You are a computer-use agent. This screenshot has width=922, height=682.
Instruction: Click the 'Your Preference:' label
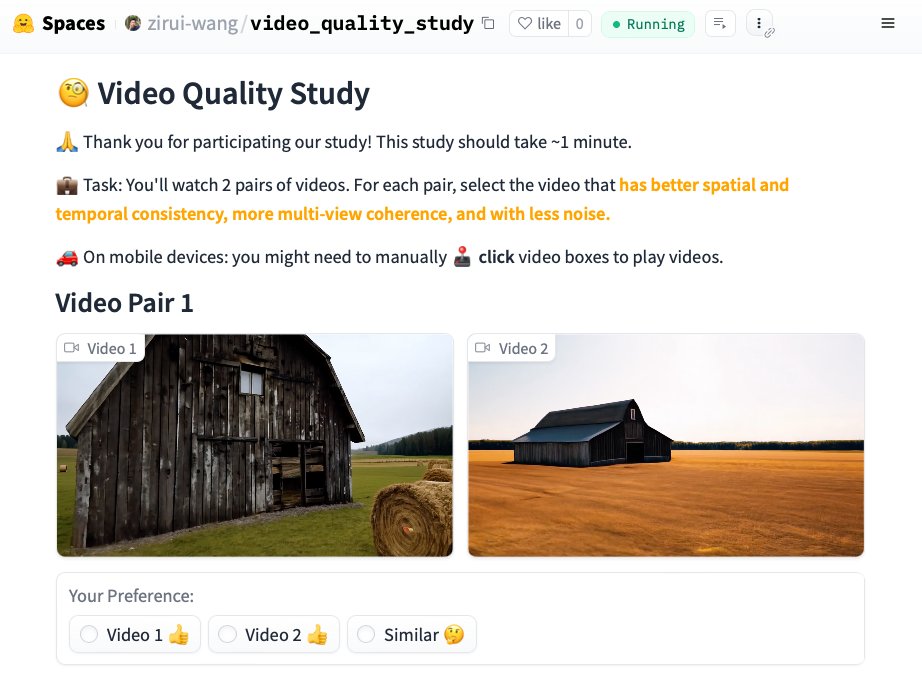pos(131,596)
